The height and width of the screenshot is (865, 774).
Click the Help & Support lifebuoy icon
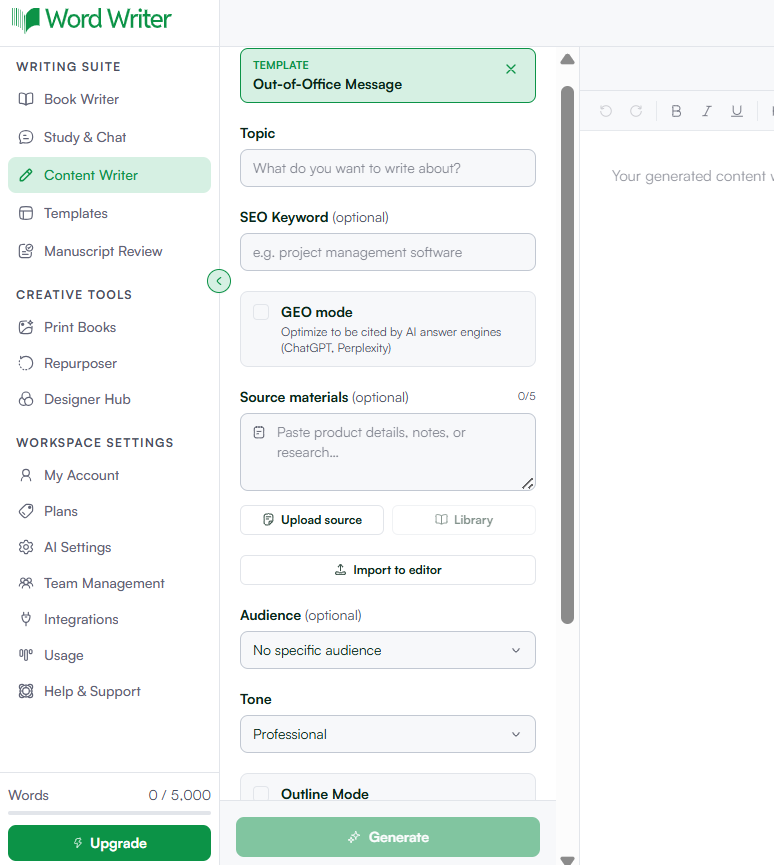coord(26,691)
